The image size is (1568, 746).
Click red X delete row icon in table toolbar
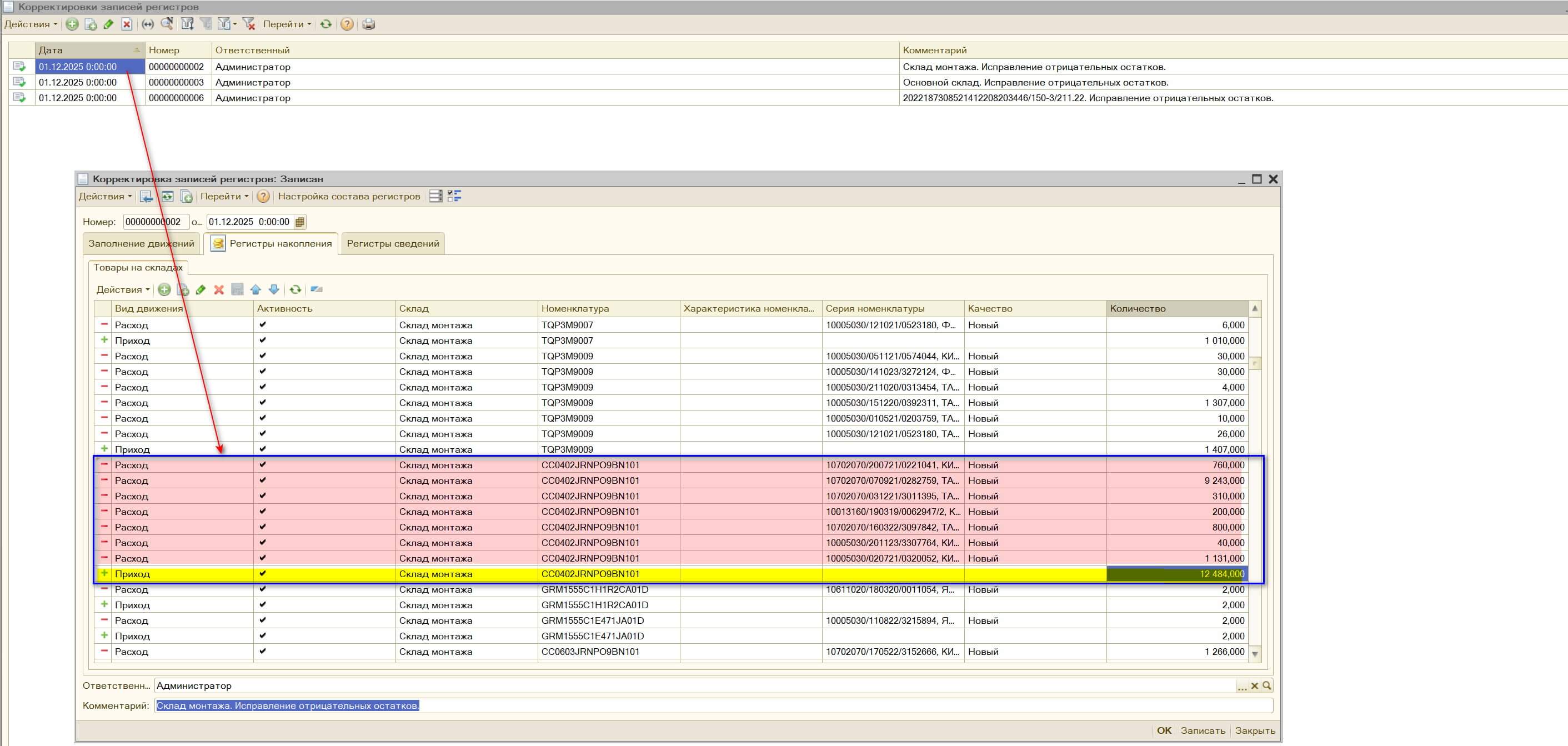219,290
